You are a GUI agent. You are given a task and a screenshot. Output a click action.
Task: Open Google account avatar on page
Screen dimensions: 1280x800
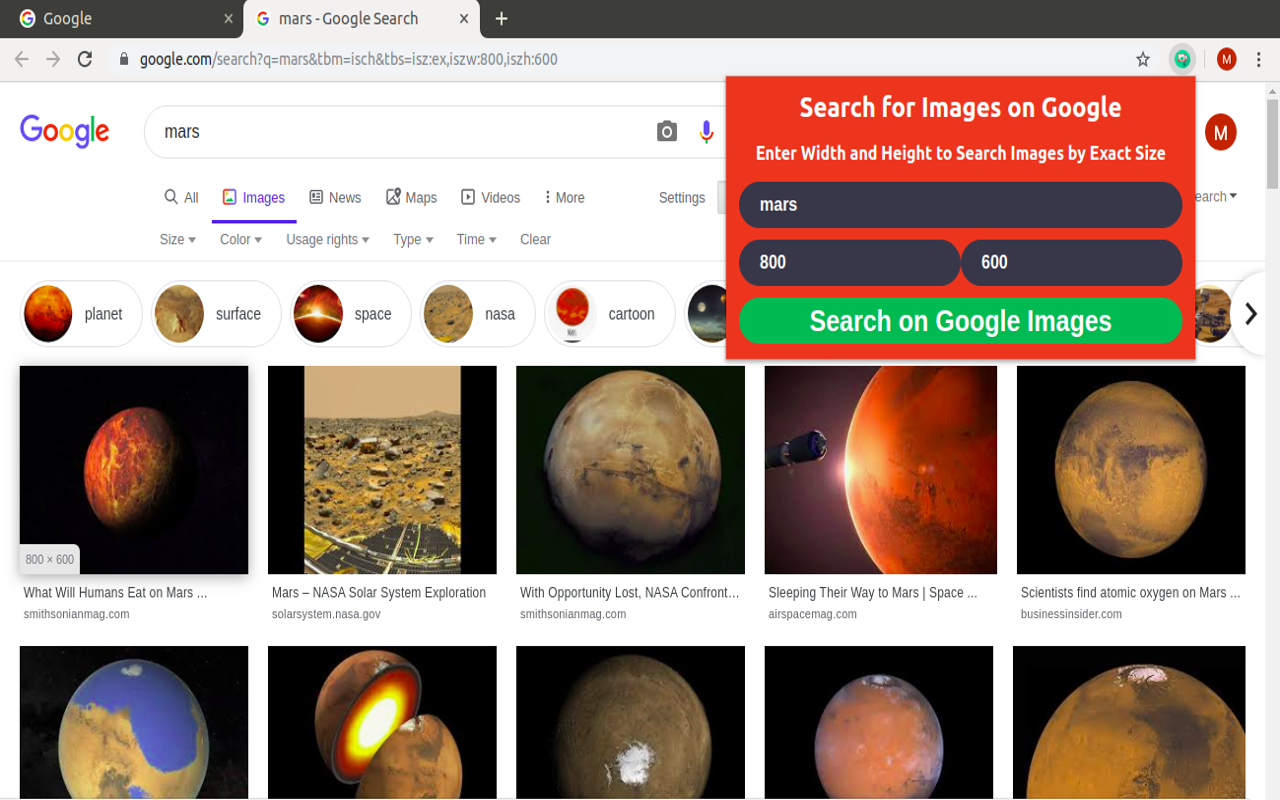(x=1221, y=132)
